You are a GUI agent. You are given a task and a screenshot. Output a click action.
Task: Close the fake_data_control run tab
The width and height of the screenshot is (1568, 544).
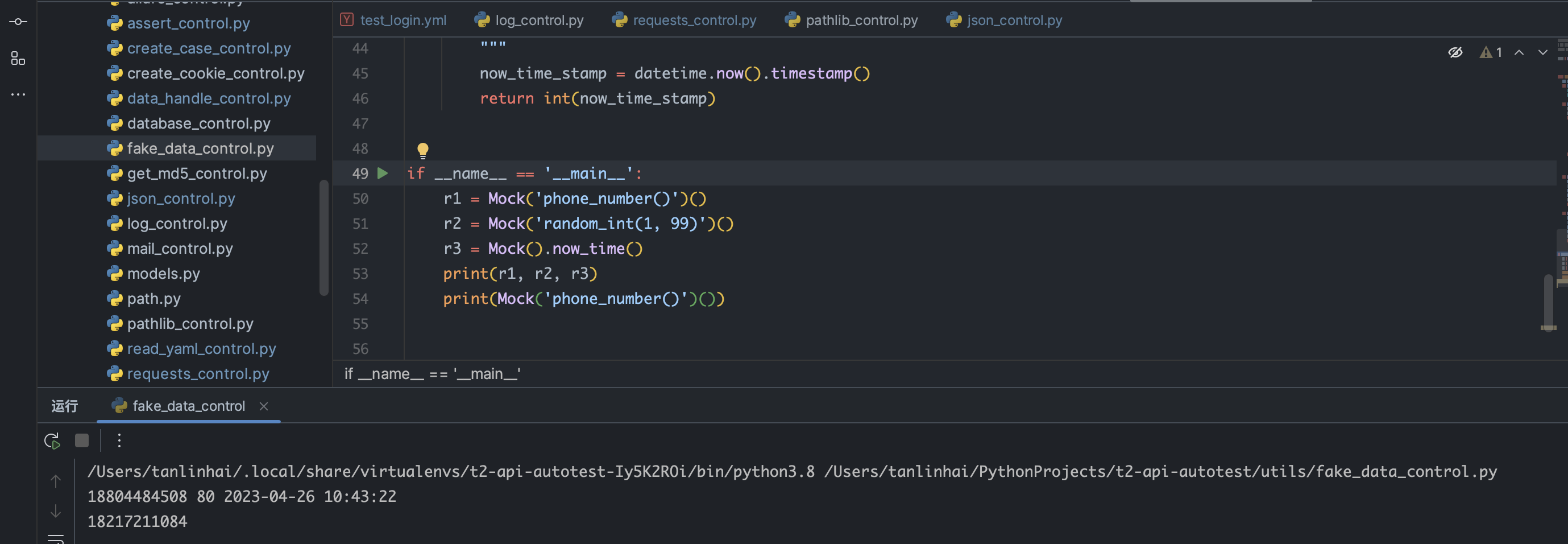click(x=264, y=406)
